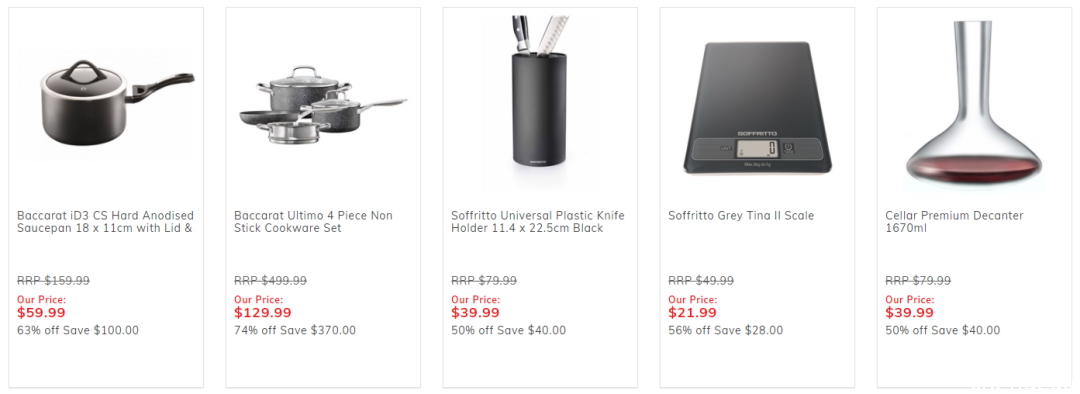Select the crossed-out RRP $499.99 text
1080x394 pixels.
pyautogui.click(x=271, y=281)
